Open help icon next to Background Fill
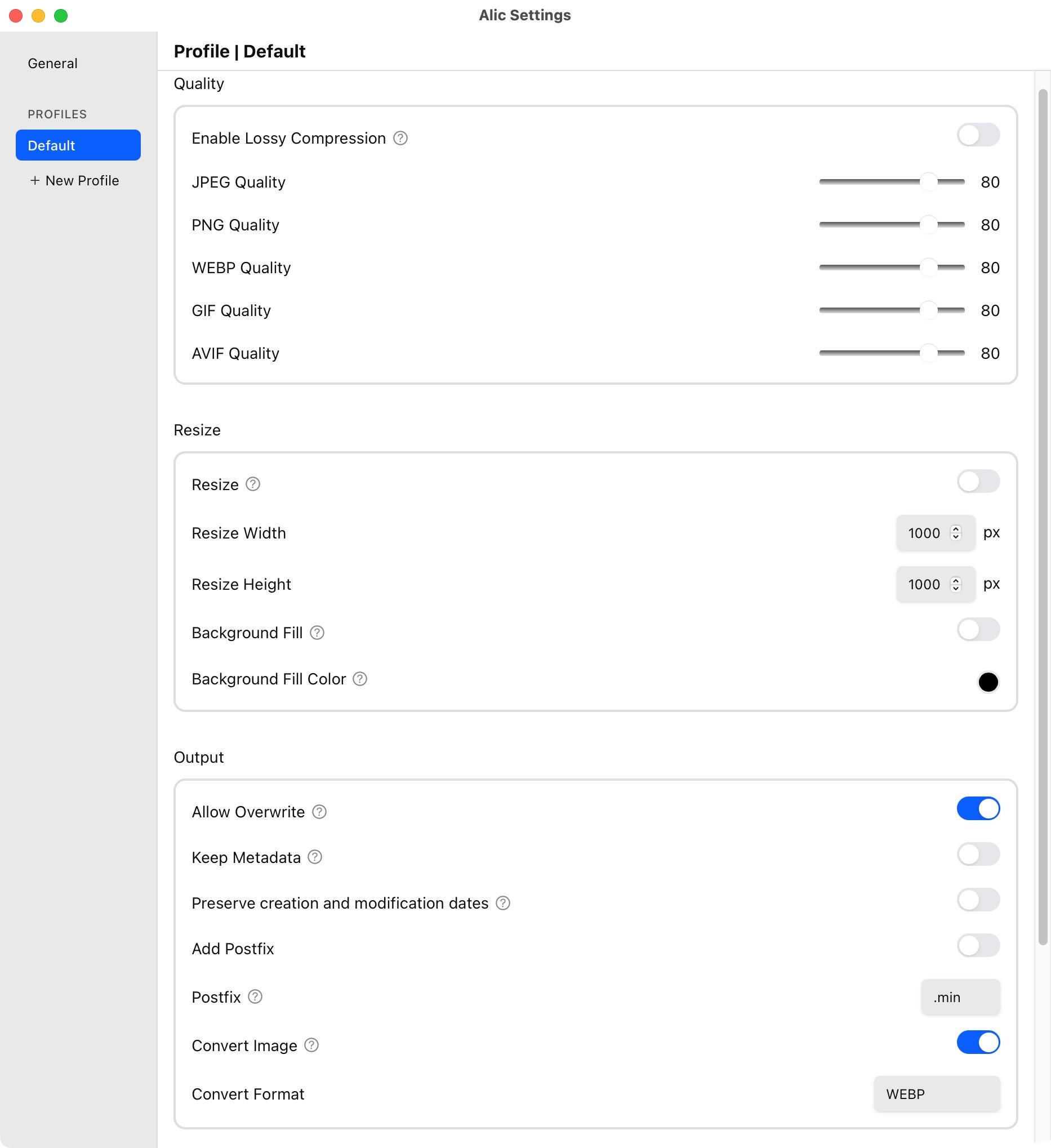Screen dimensions: 1051x1148 317,633
